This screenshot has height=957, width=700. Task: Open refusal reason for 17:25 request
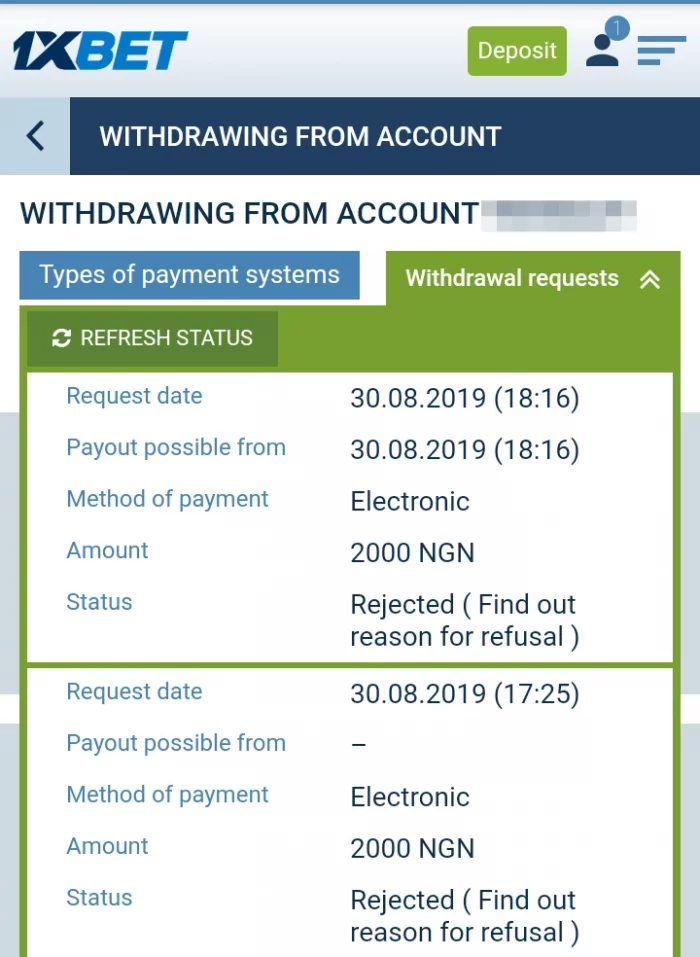tap(464, 916)
